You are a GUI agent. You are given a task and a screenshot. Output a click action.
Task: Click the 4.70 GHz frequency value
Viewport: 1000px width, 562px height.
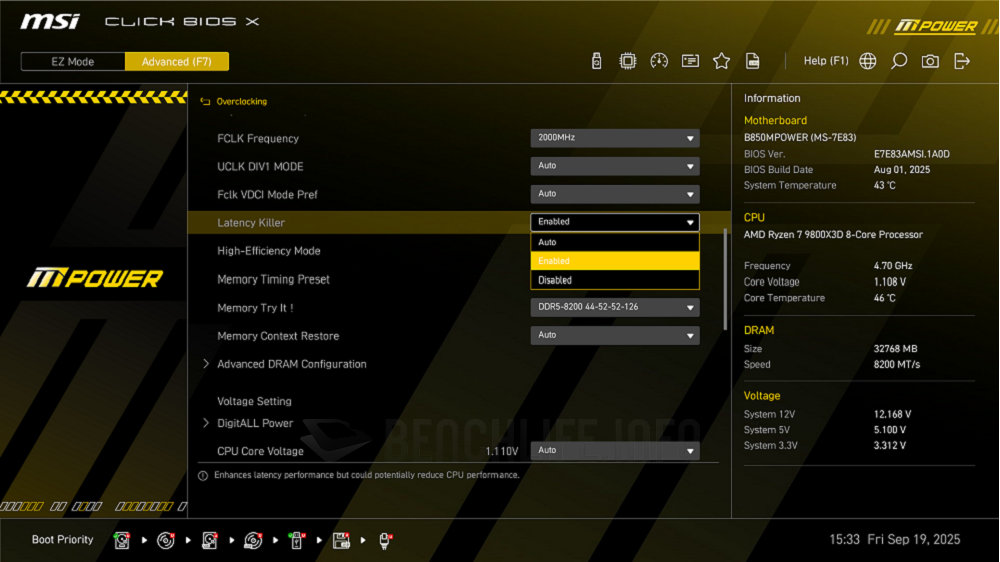click(893, 266)
